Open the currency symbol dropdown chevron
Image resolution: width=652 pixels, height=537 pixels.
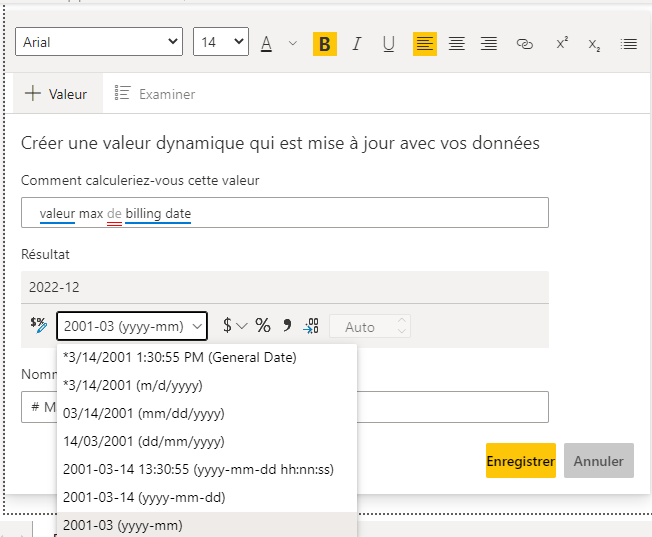pos(242,326)
